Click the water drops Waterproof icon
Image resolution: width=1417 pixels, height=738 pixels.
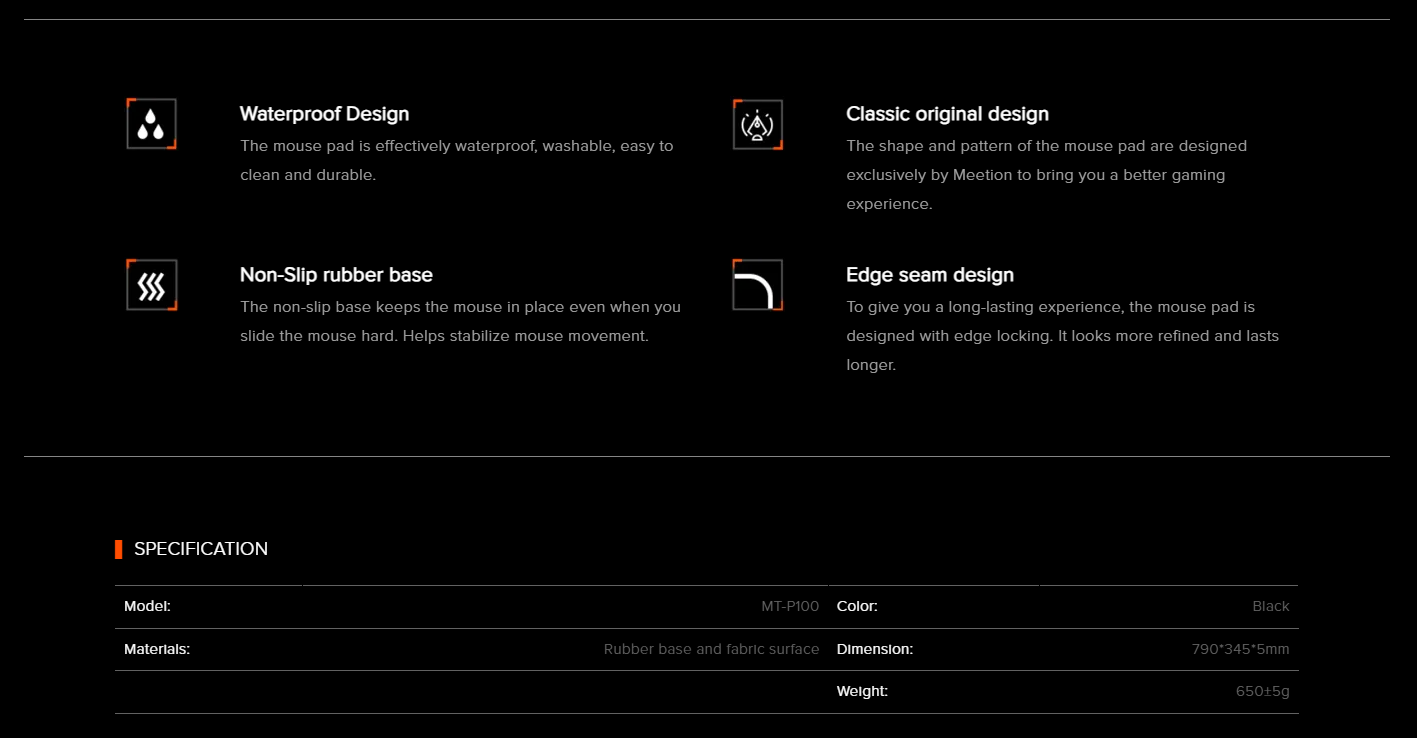(x=151, y=124)
